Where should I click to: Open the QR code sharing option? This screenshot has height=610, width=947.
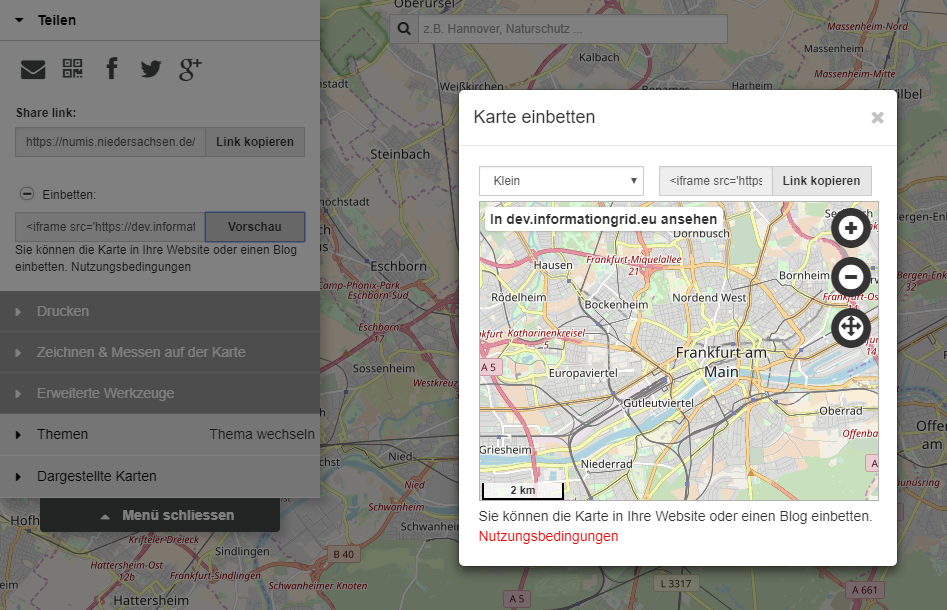tap(72, 68)
